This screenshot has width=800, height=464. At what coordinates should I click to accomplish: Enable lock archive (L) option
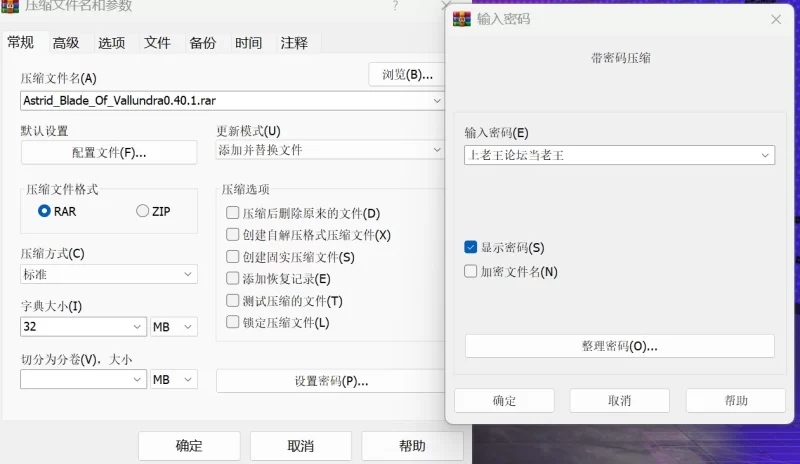coord(232,322)
